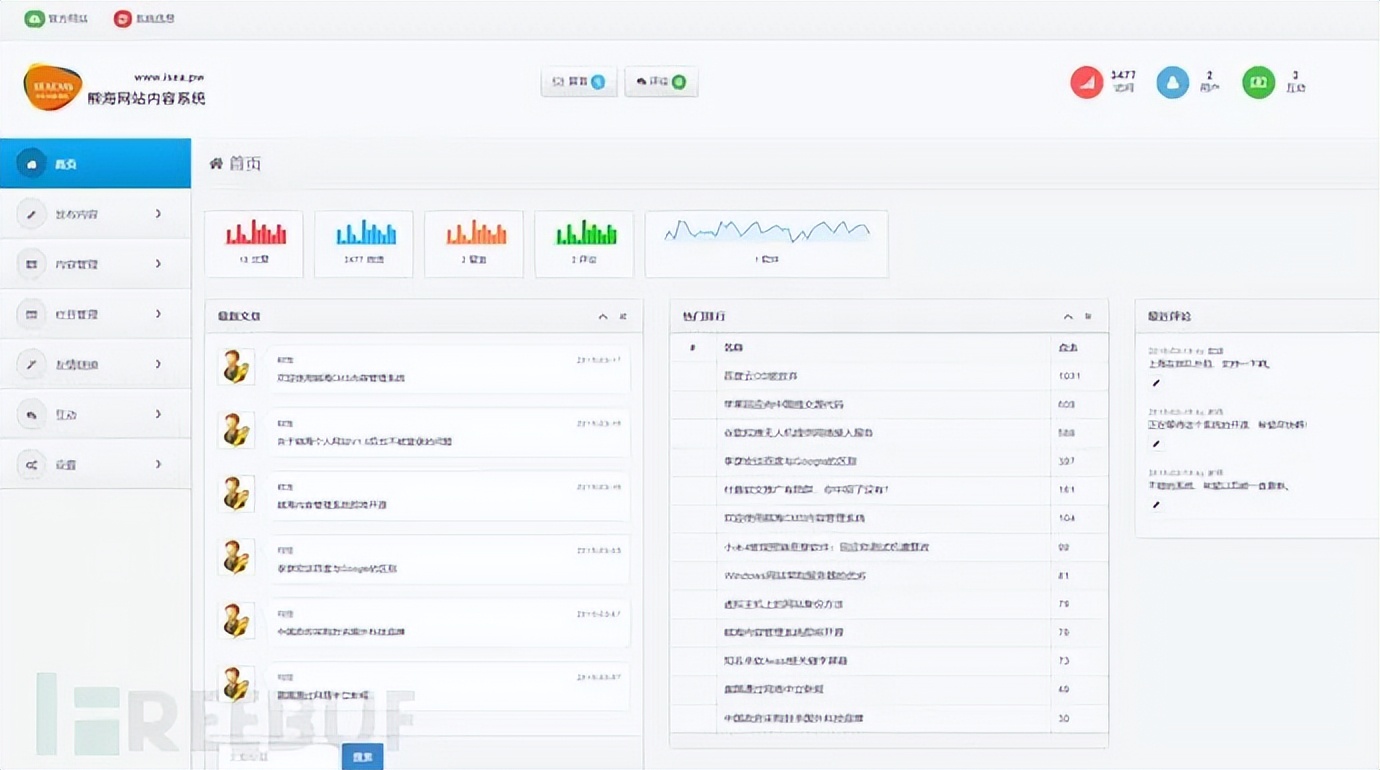Click the 栏目管理 icon in the sidebar
Screen dimensions: 1380x770
click(33, 313)
